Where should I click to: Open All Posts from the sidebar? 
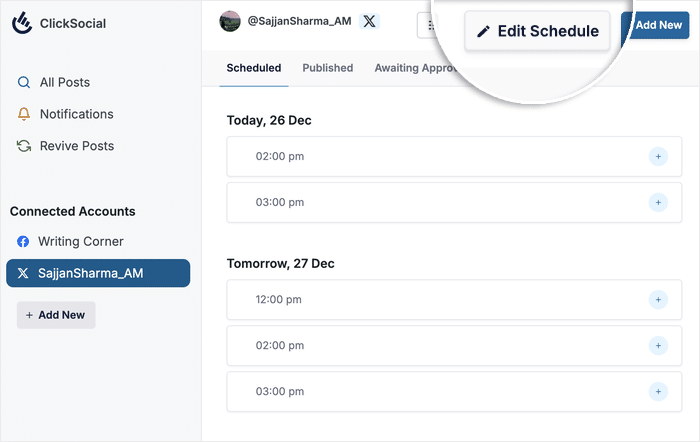[x=64, y=82]
